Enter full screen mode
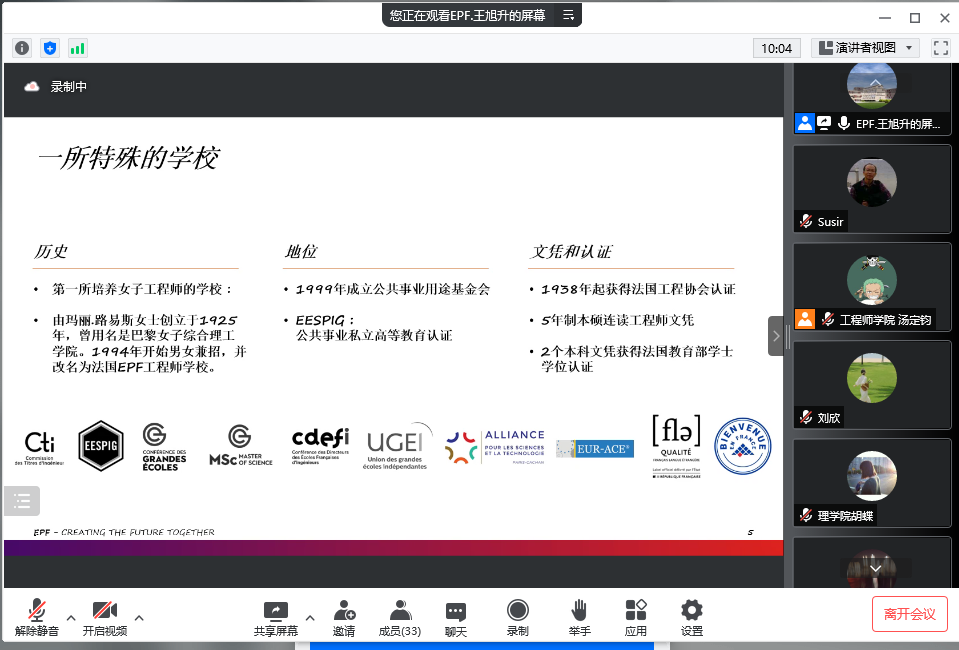Screen dimensions: 959x650 click(x=940, y=48)
